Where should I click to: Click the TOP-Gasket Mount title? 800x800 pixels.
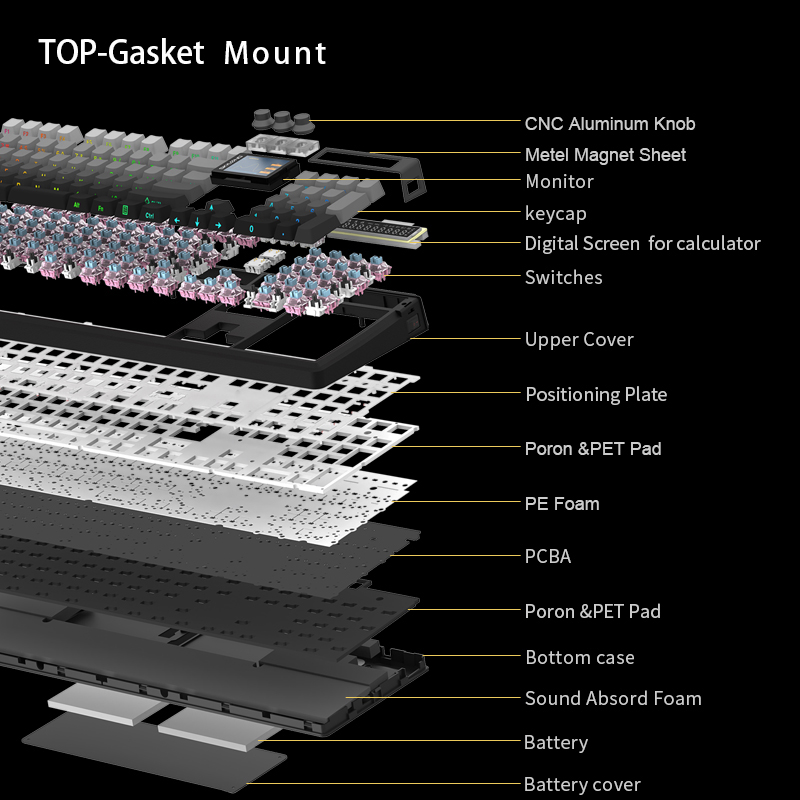[x=182, y=52]
